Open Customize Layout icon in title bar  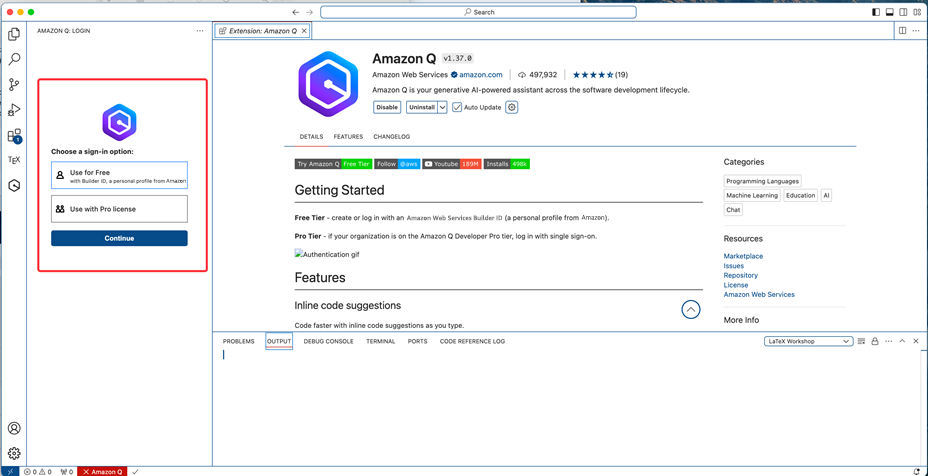tap(917, 12)
